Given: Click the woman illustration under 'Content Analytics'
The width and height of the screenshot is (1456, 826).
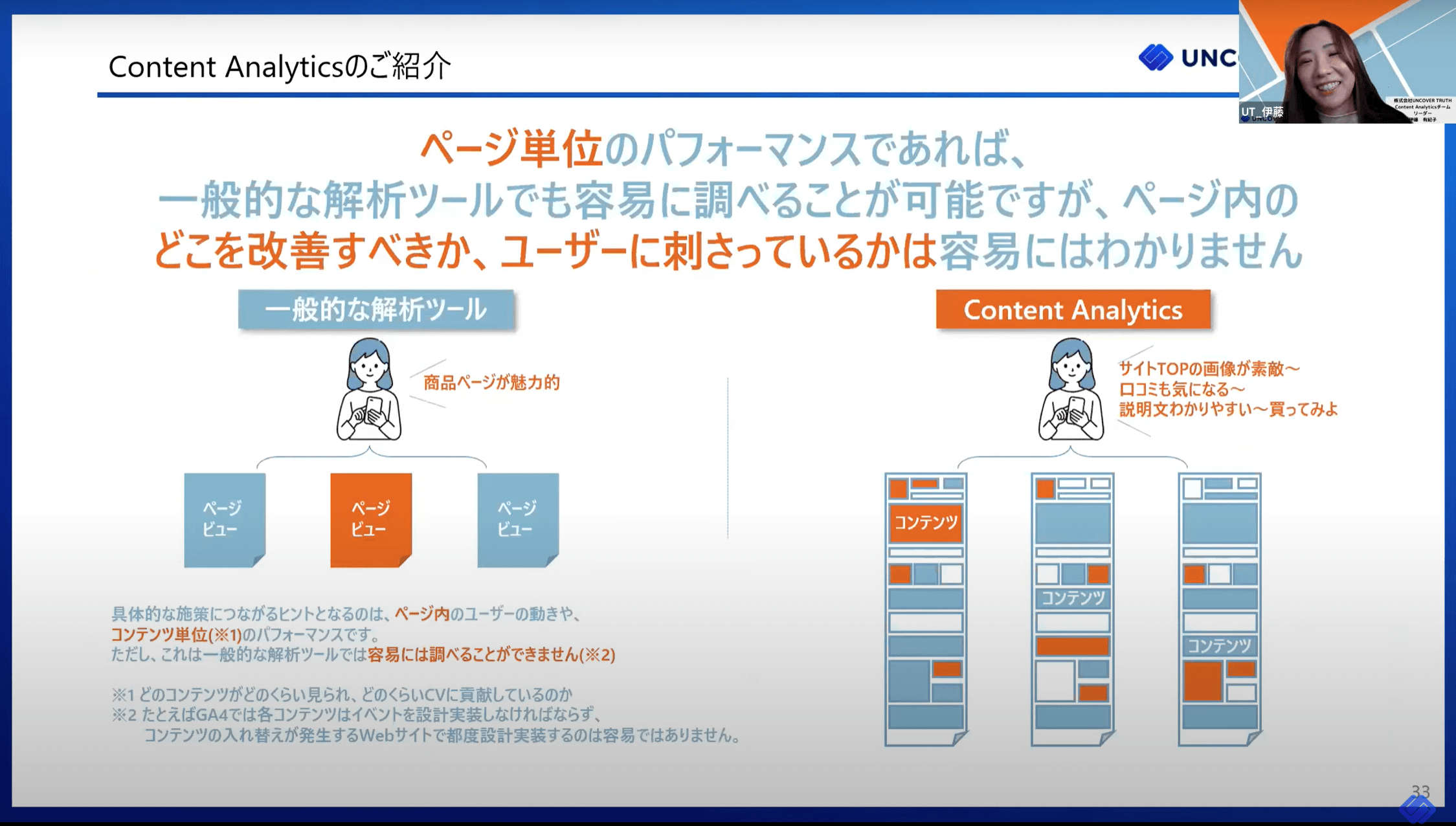Looking at the screenshot, I should [1071, 389].
